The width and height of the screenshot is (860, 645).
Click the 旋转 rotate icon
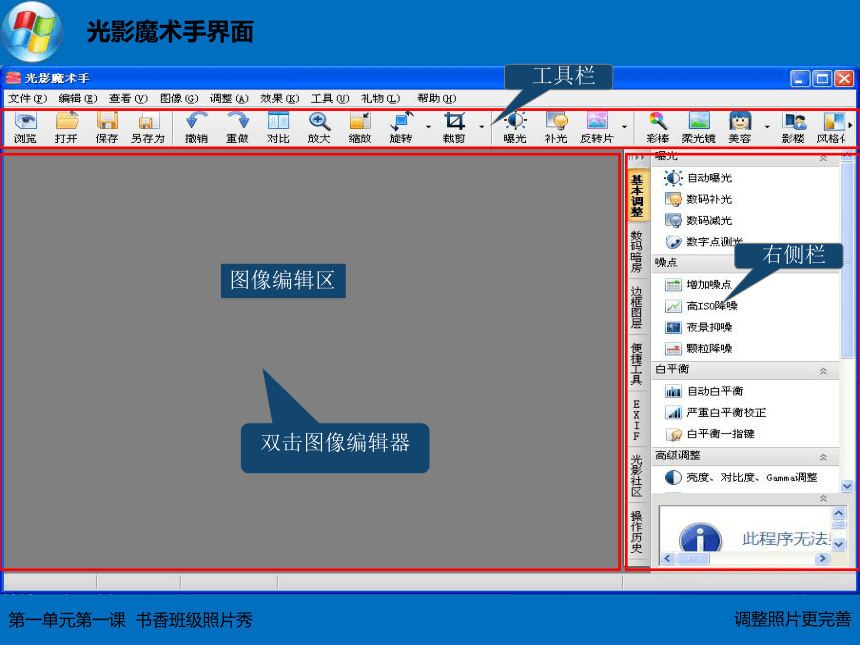[x=401, y=127]
